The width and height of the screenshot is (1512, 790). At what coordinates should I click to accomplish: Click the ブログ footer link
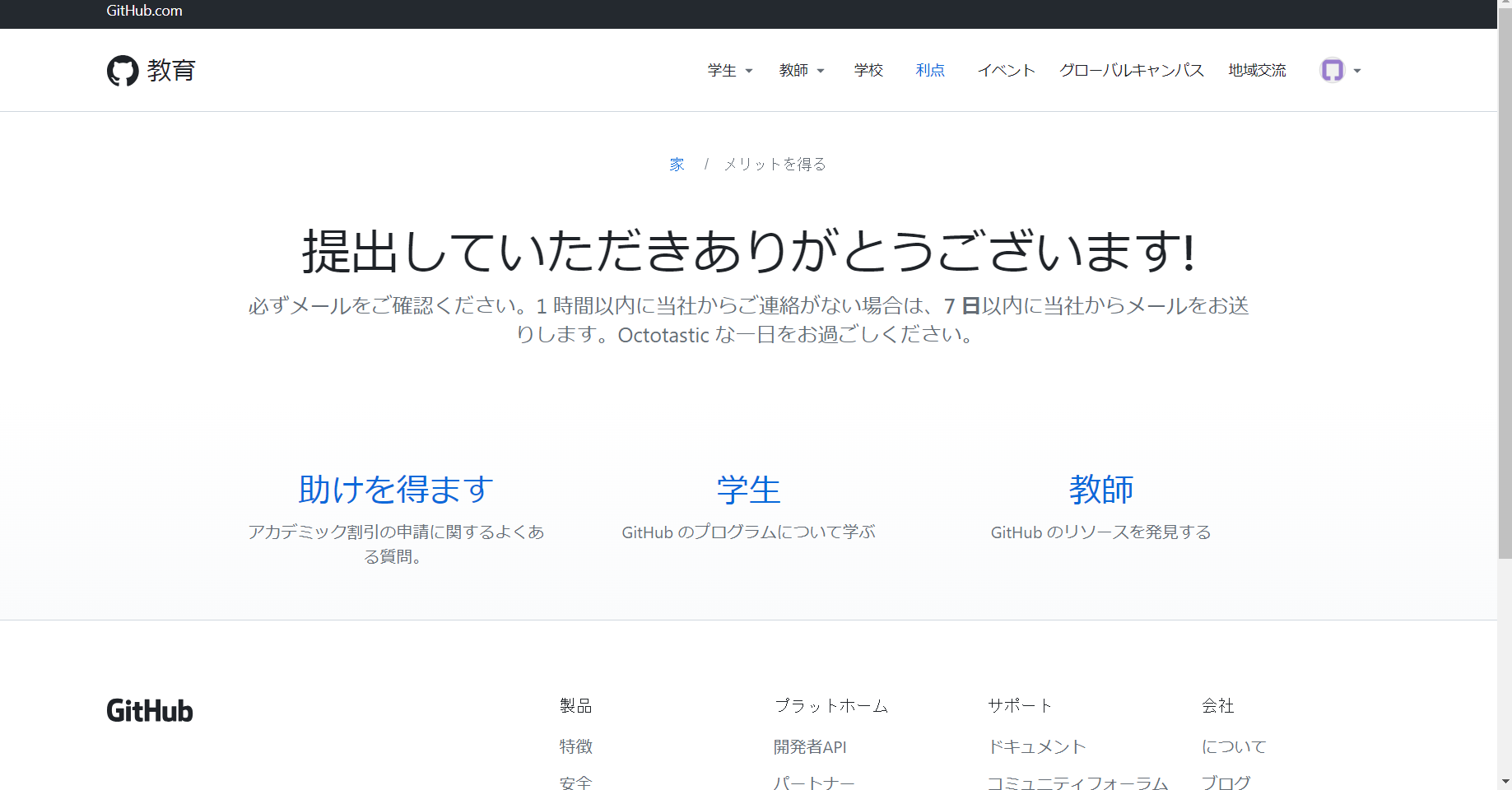tap(1226, 782)
